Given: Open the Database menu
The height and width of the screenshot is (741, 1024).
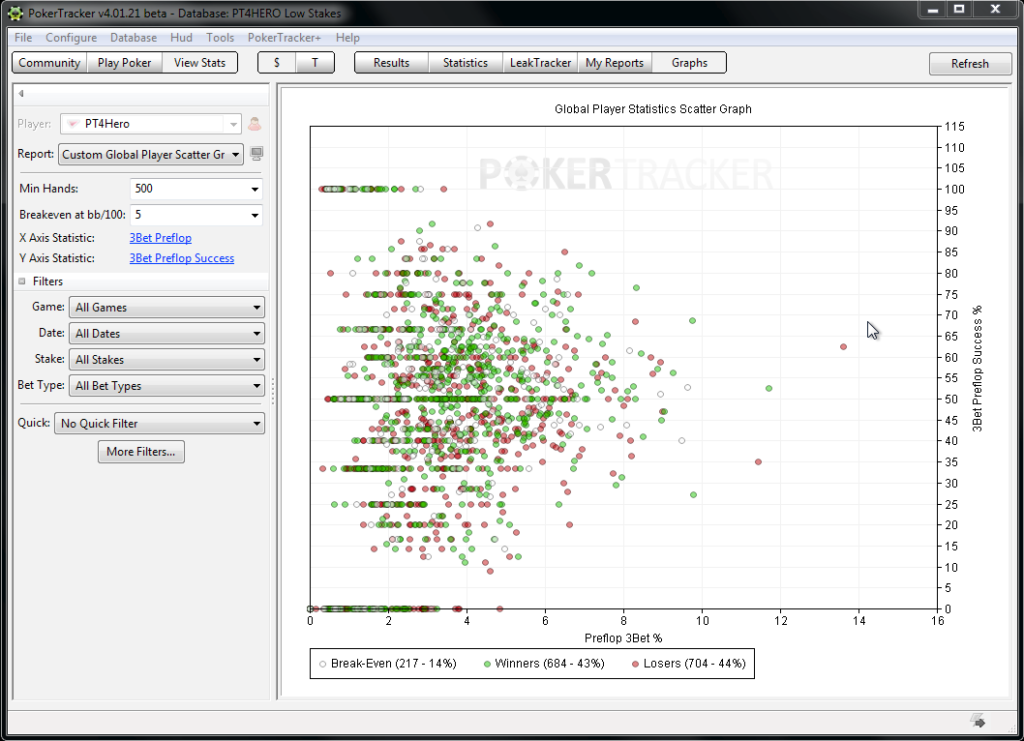Looking at the screenshot, I should 133,38.
